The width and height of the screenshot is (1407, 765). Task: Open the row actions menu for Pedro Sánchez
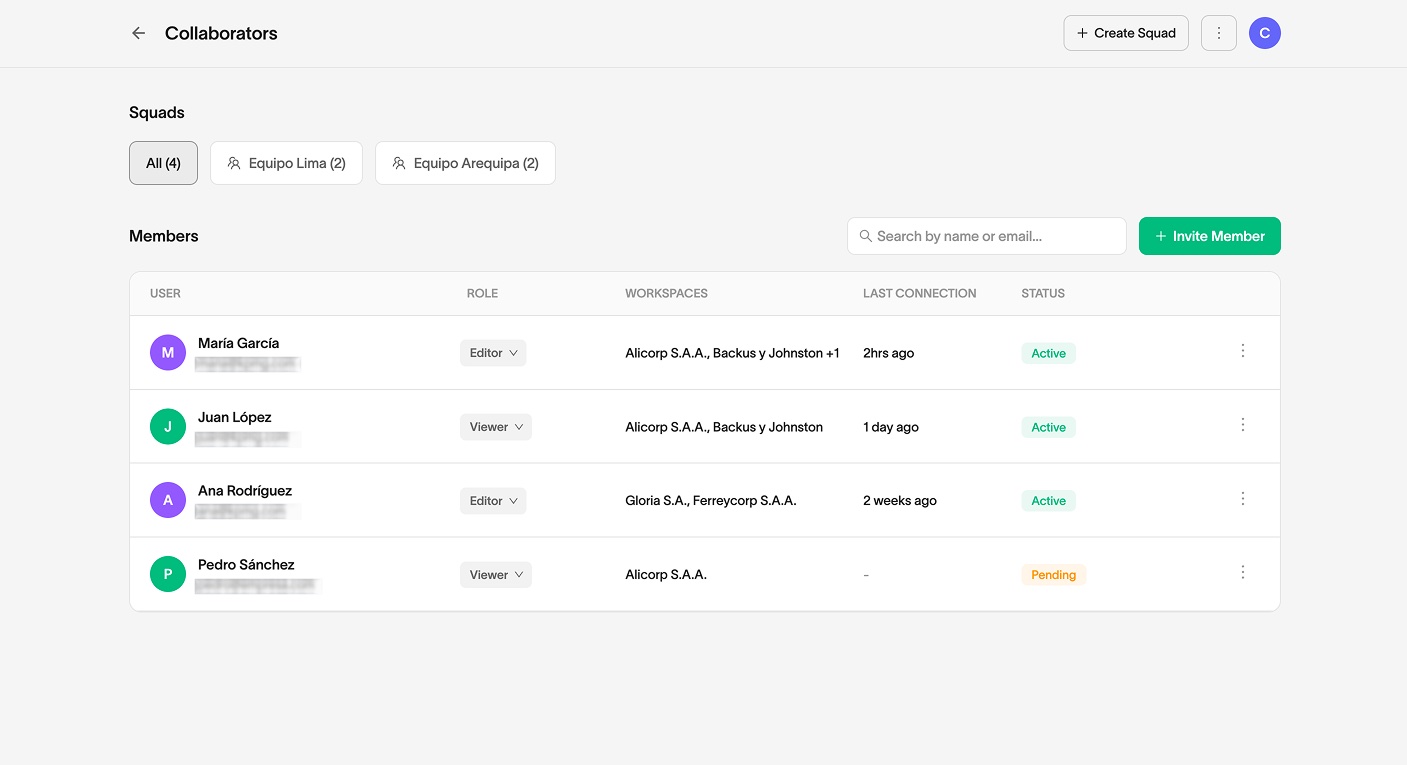(1243, 572)
